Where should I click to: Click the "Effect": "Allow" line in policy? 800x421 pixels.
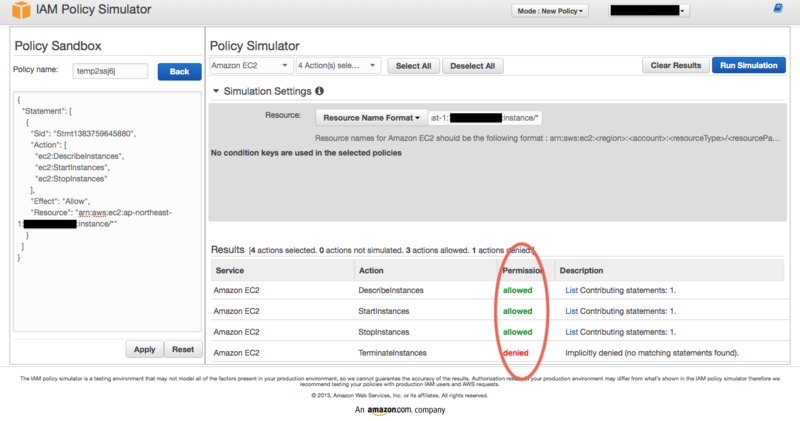point(60,201)
